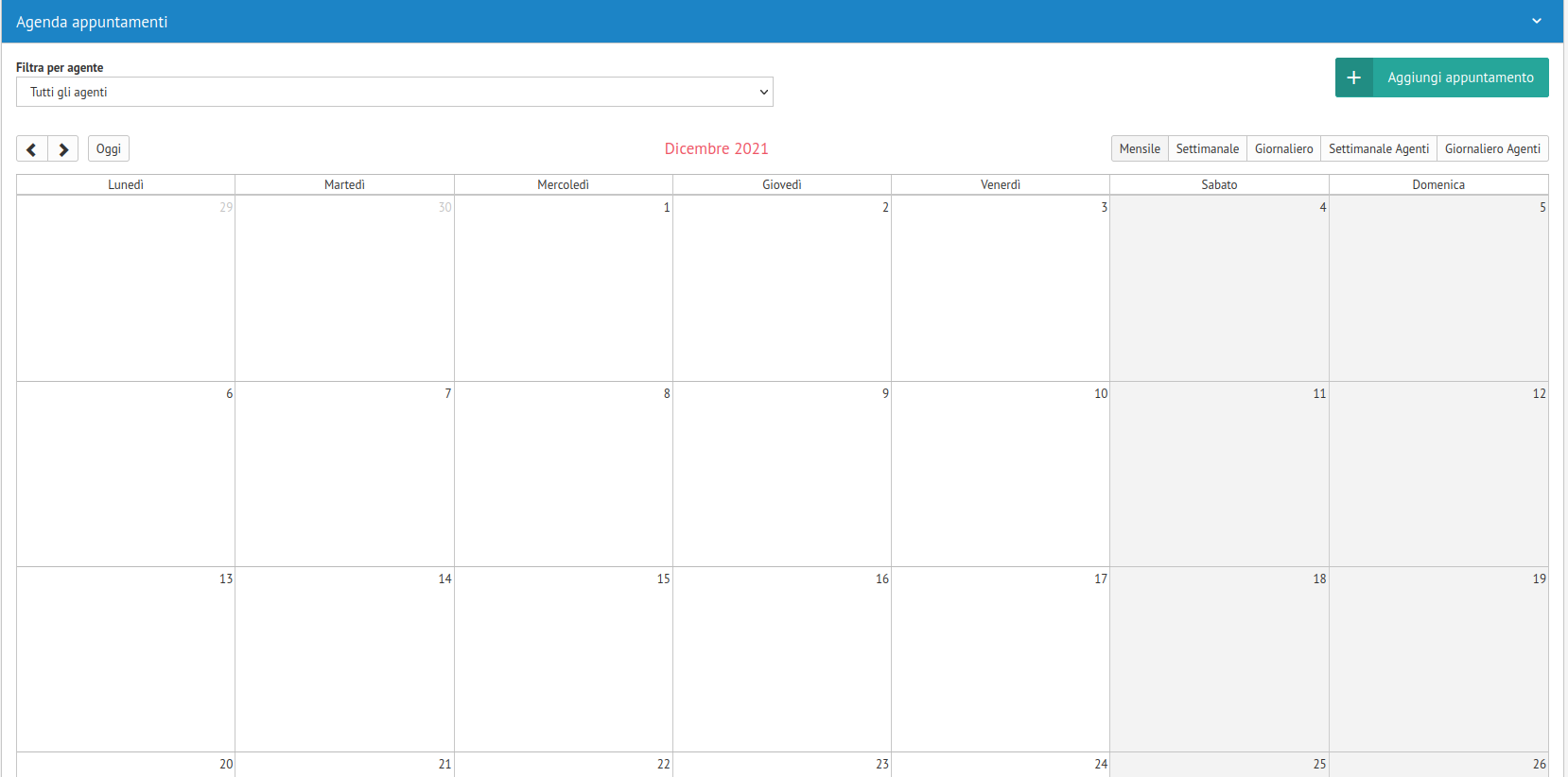Image resolution: width=1568 pixels, height=777 pixels.
Task: Select day 3 in the calendar
Action: tap(1001, 288)
